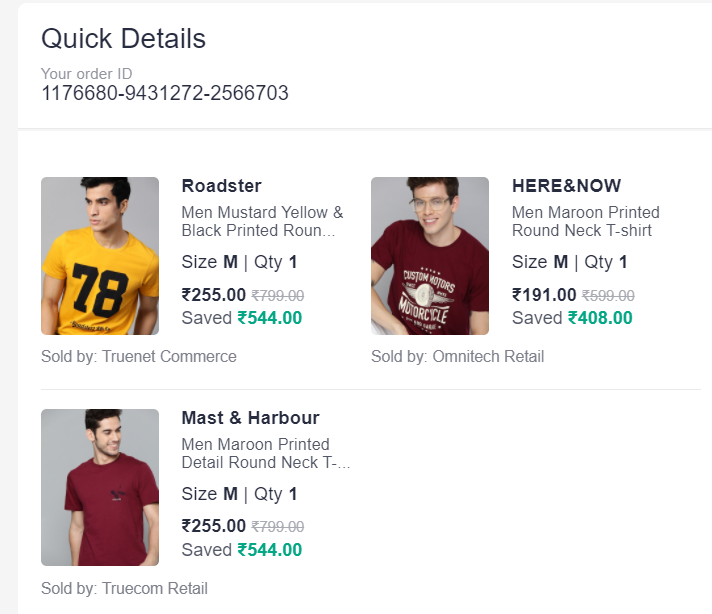712x614 pixels.
Task: Click Roadster's ₹255.00 price
Action: click(213, 295)
